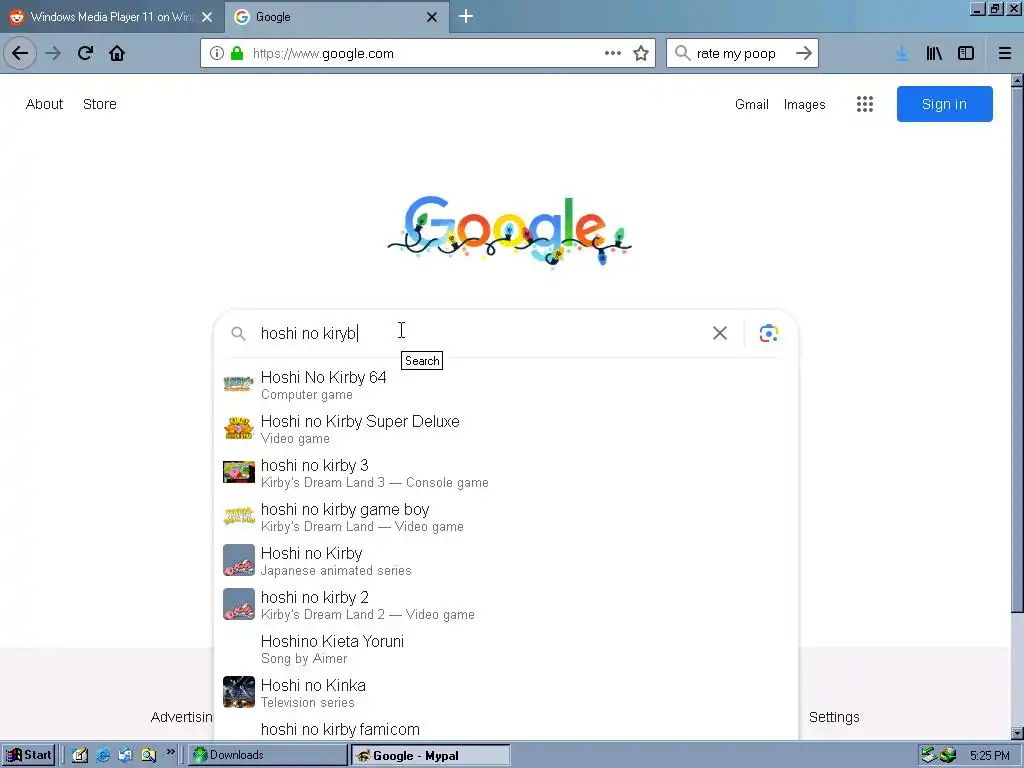Choose suggestion Hoshi No Kirby 64
The width and height of the screenshot is (1024, 768).
click(x=505, y=385)
